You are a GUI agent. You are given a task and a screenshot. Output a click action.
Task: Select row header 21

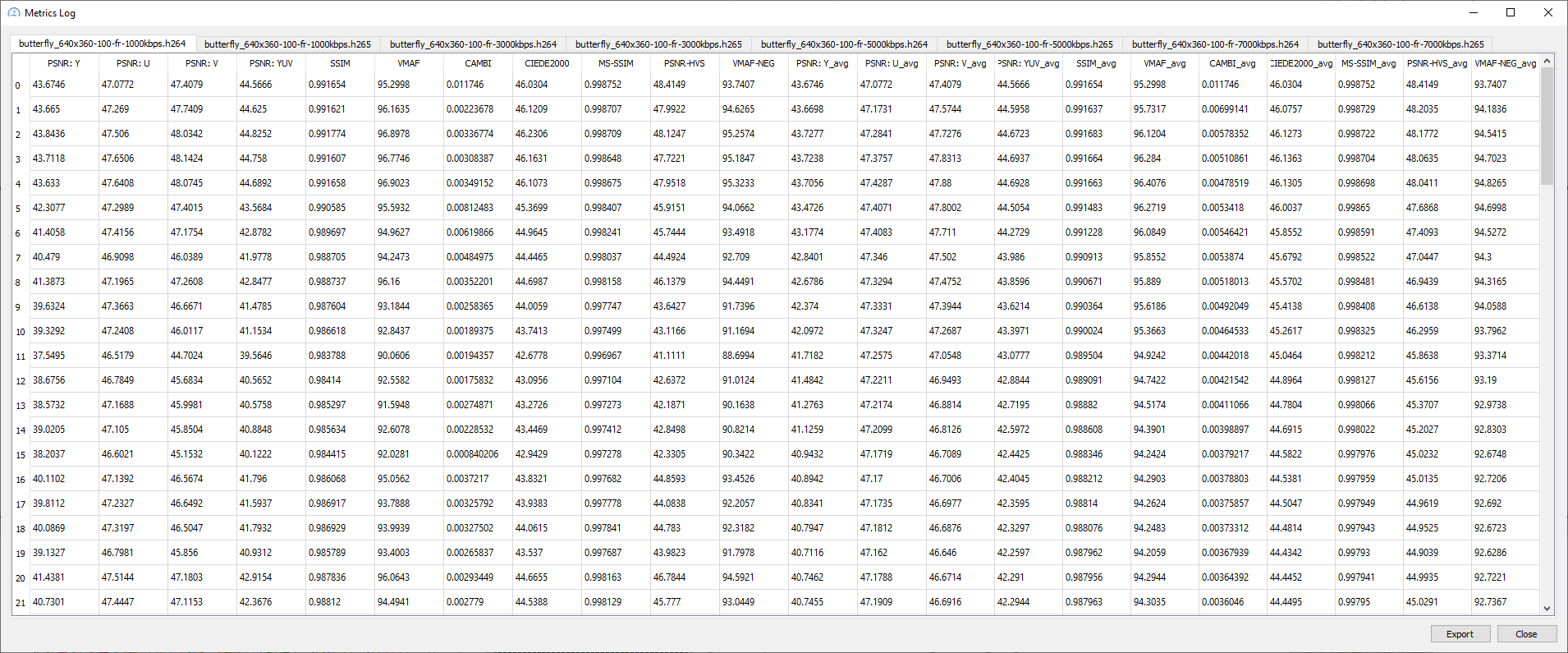[21, 602]
